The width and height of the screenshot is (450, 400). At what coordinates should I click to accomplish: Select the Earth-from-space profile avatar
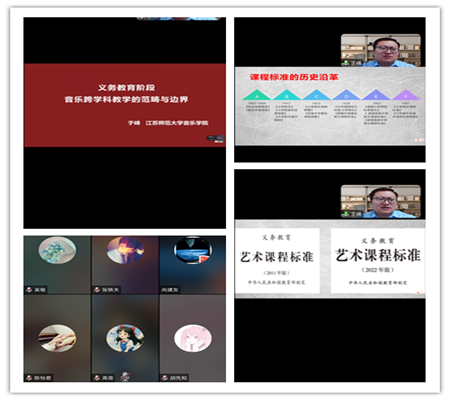pos(193,250)
